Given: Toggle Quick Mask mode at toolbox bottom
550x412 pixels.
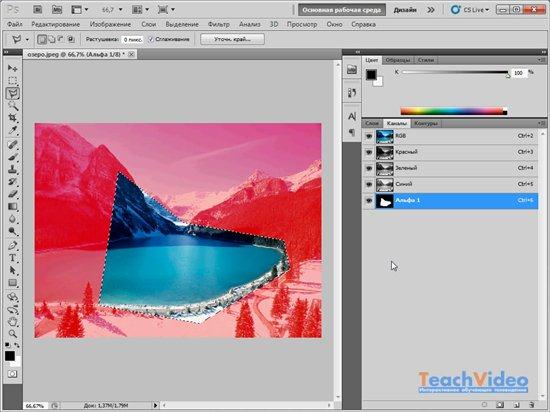Looking at the screenshot, I should tap(12, 374).
